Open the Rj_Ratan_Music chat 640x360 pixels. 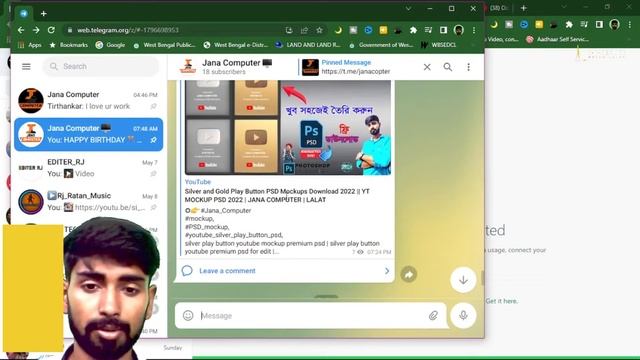[x=89, y=202]
